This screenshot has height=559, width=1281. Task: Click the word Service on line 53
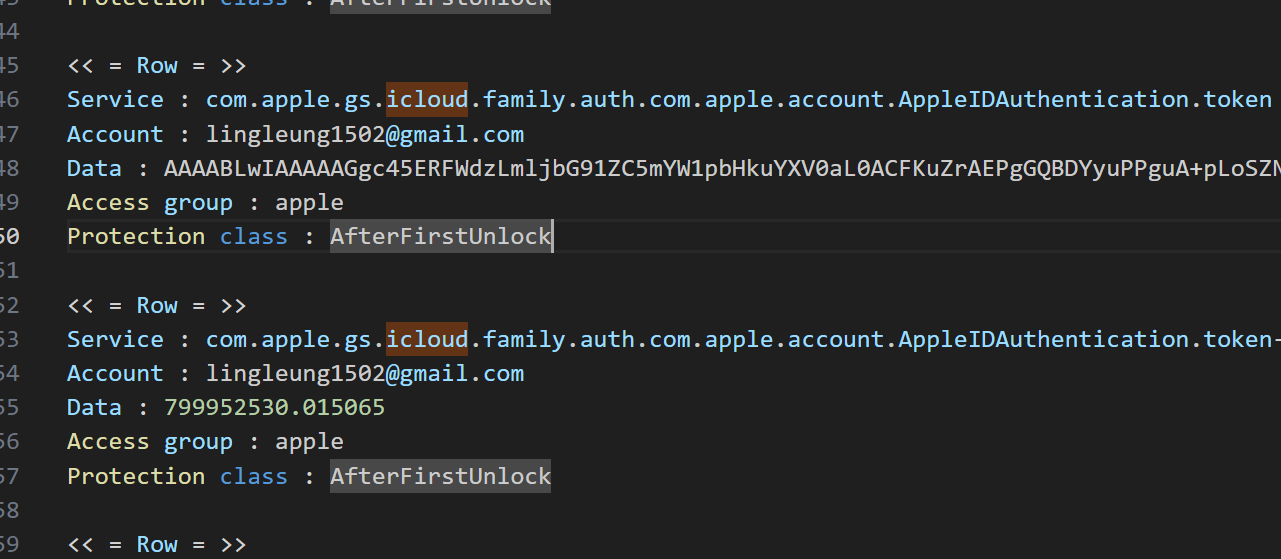tap(115, 340)
